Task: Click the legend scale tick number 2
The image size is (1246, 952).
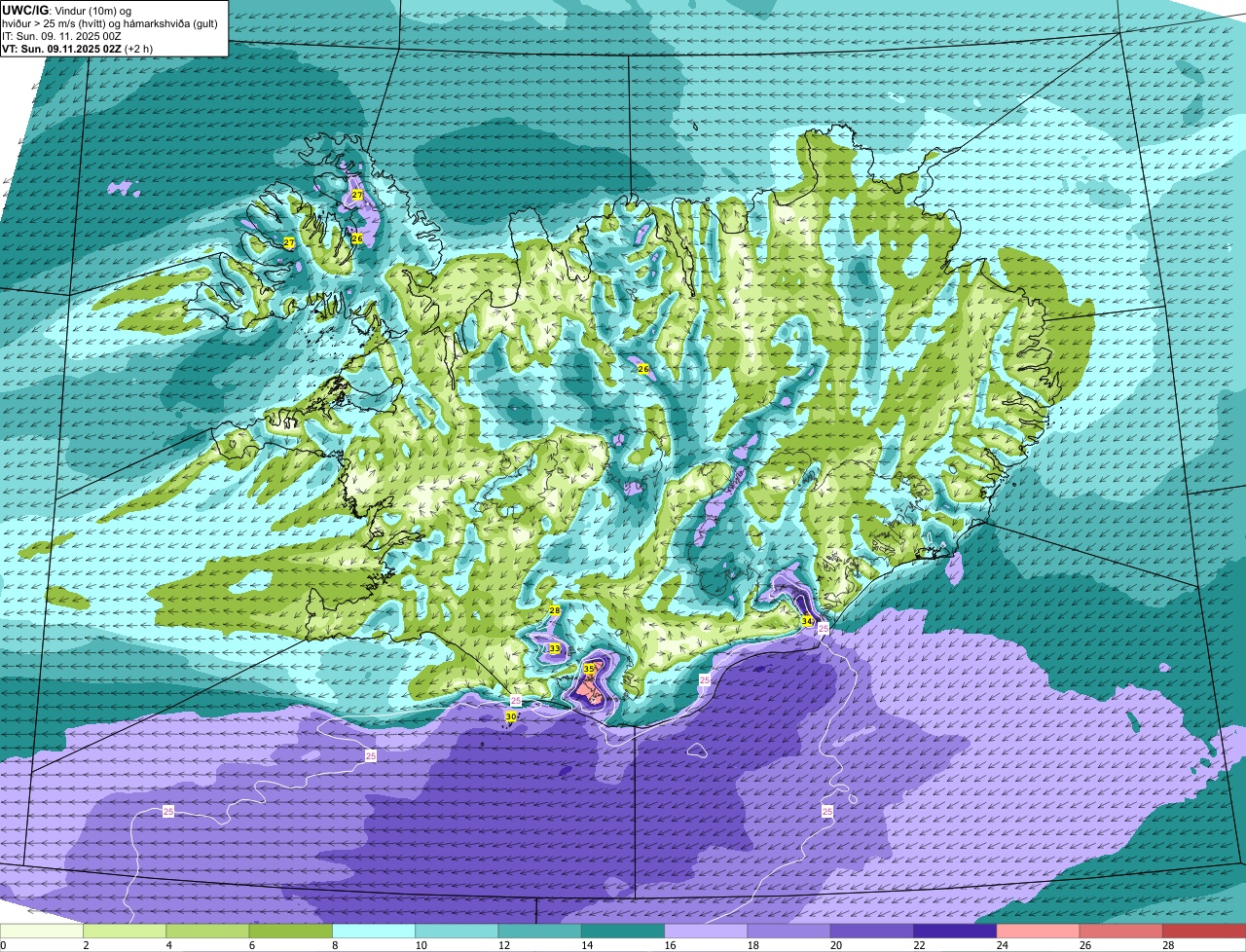Action: 86,945
